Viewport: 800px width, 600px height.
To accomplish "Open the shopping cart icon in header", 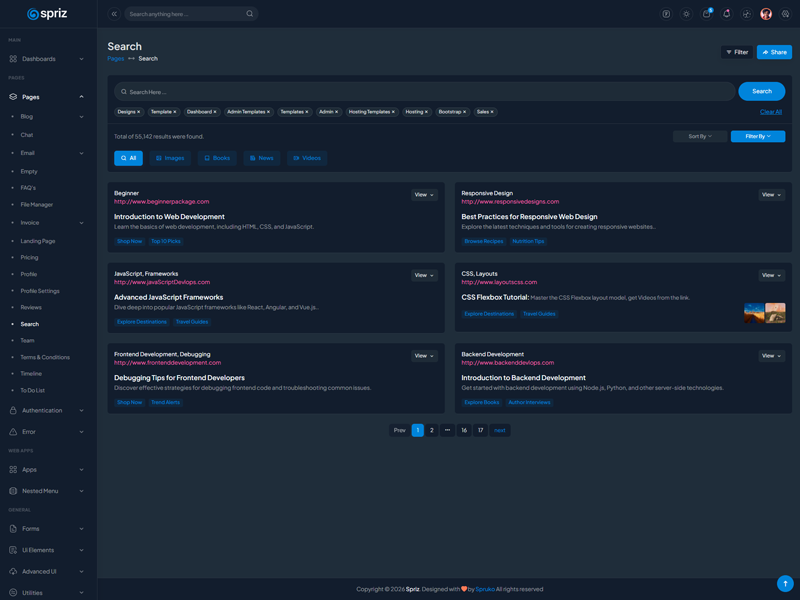I will point(706,14).
